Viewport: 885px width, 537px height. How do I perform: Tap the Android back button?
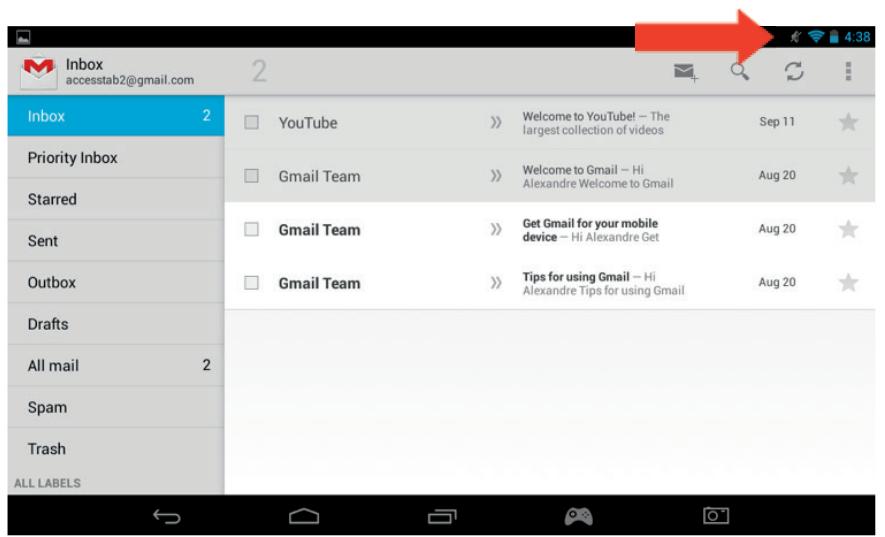(x=167, y=516)
